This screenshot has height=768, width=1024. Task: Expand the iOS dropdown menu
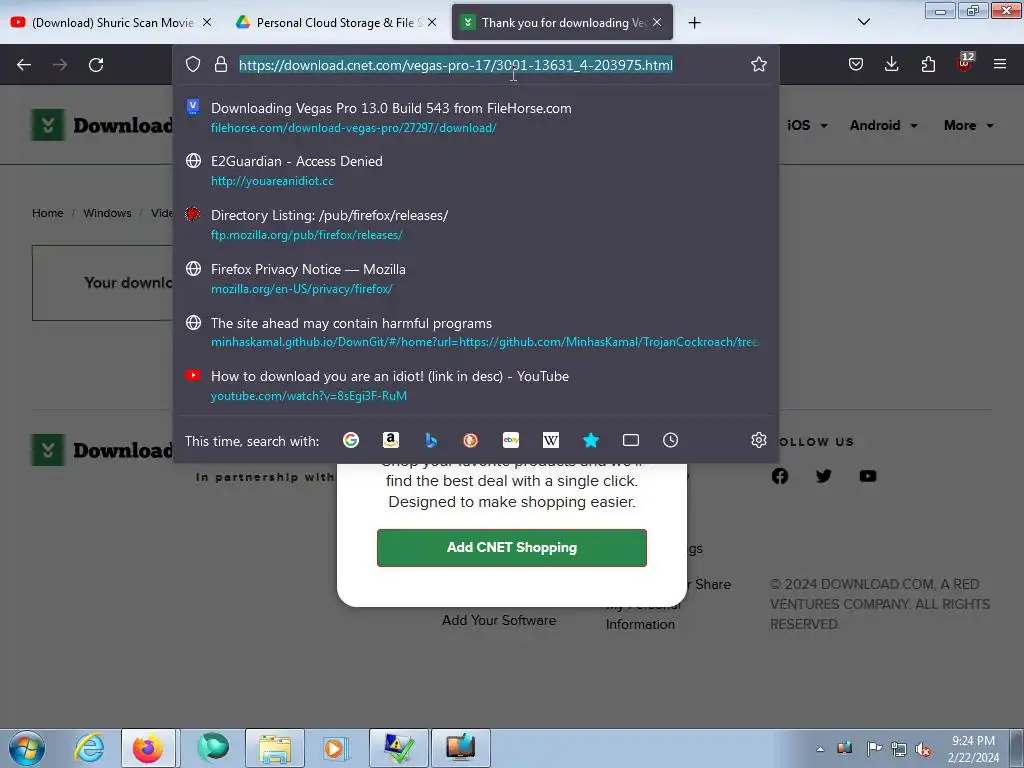[x=807, y=125]
